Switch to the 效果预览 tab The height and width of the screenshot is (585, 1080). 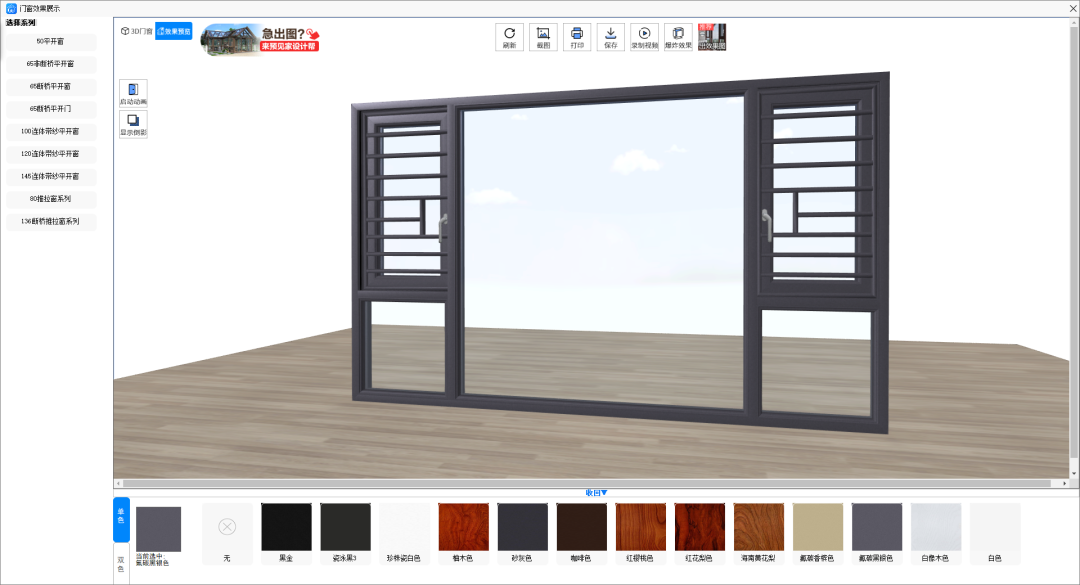[174, 31]
